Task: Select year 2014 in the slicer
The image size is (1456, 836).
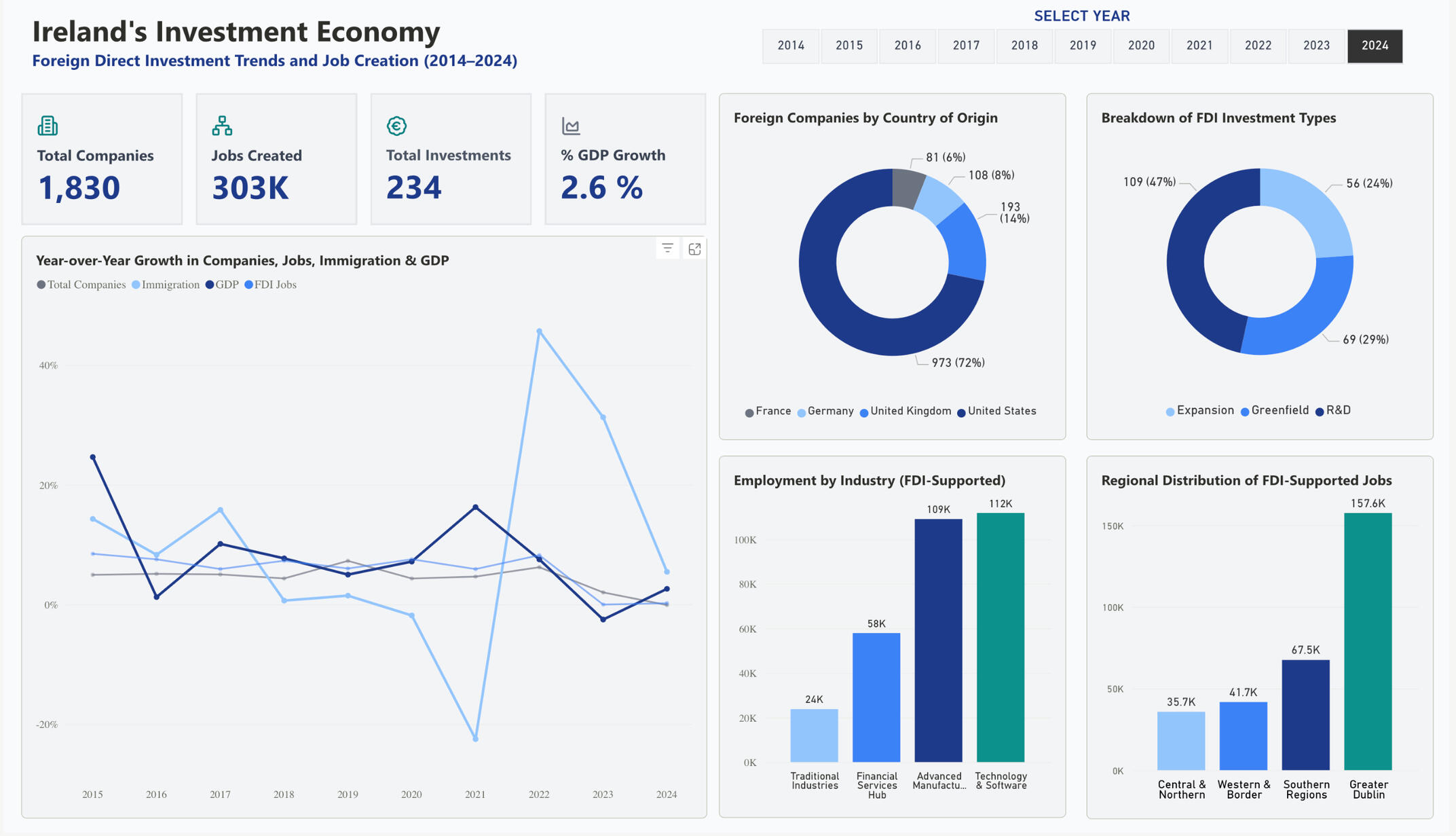Action: (x=791, y=46)
